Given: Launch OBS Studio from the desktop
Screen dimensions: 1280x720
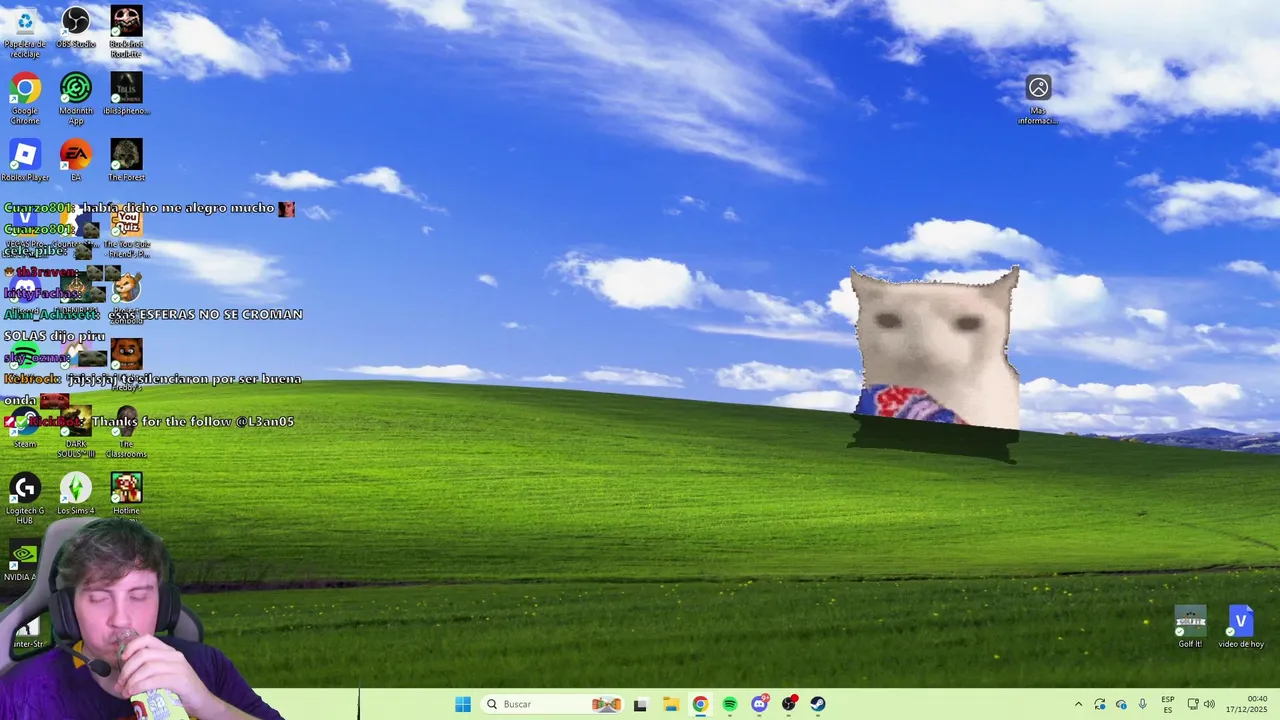Looking at the screenshot, I should pyautogui.click(x=76, y=28).
